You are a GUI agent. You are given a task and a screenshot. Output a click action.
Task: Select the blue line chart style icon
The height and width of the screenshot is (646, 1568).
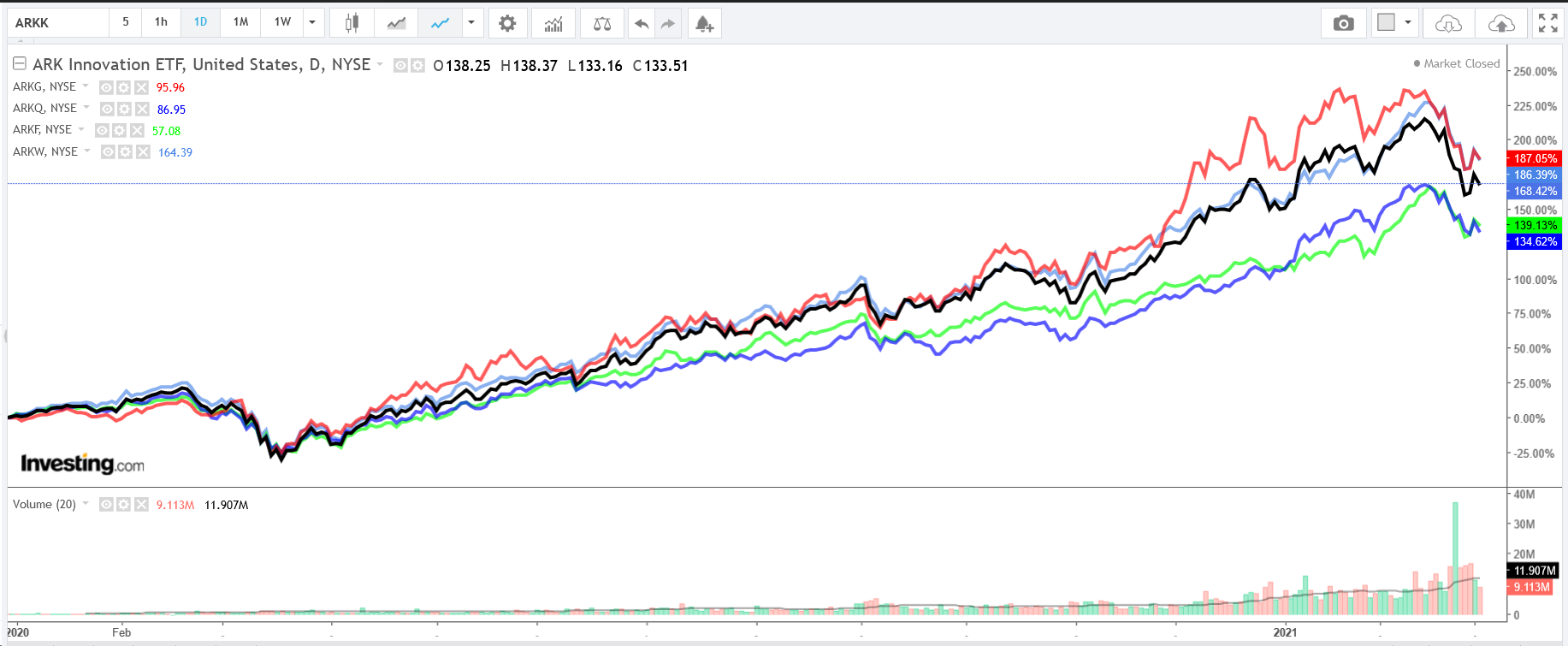click(x=440, y=23)
